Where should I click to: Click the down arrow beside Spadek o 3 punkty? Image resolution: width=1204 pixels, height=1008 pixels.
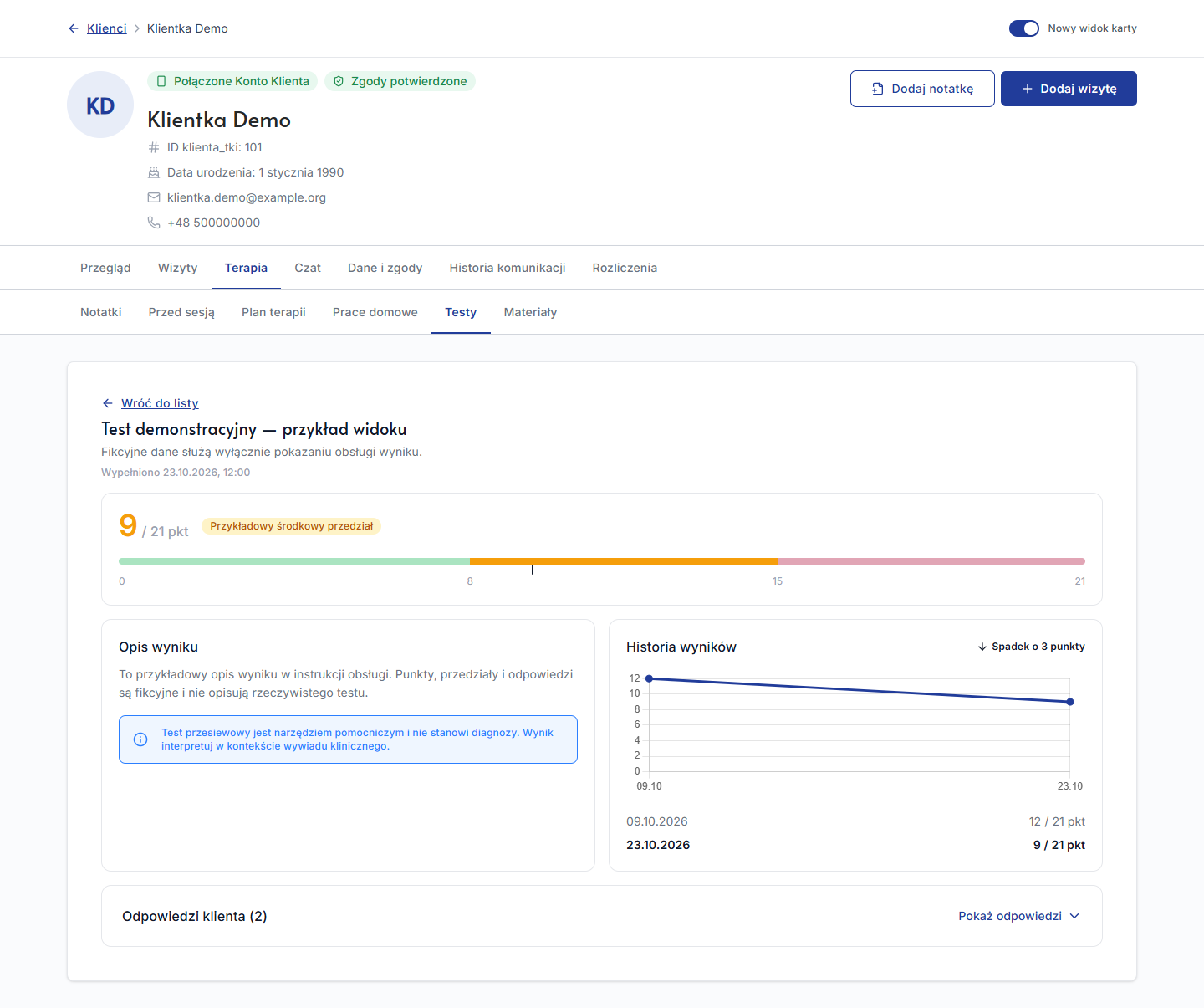(982, 647)
